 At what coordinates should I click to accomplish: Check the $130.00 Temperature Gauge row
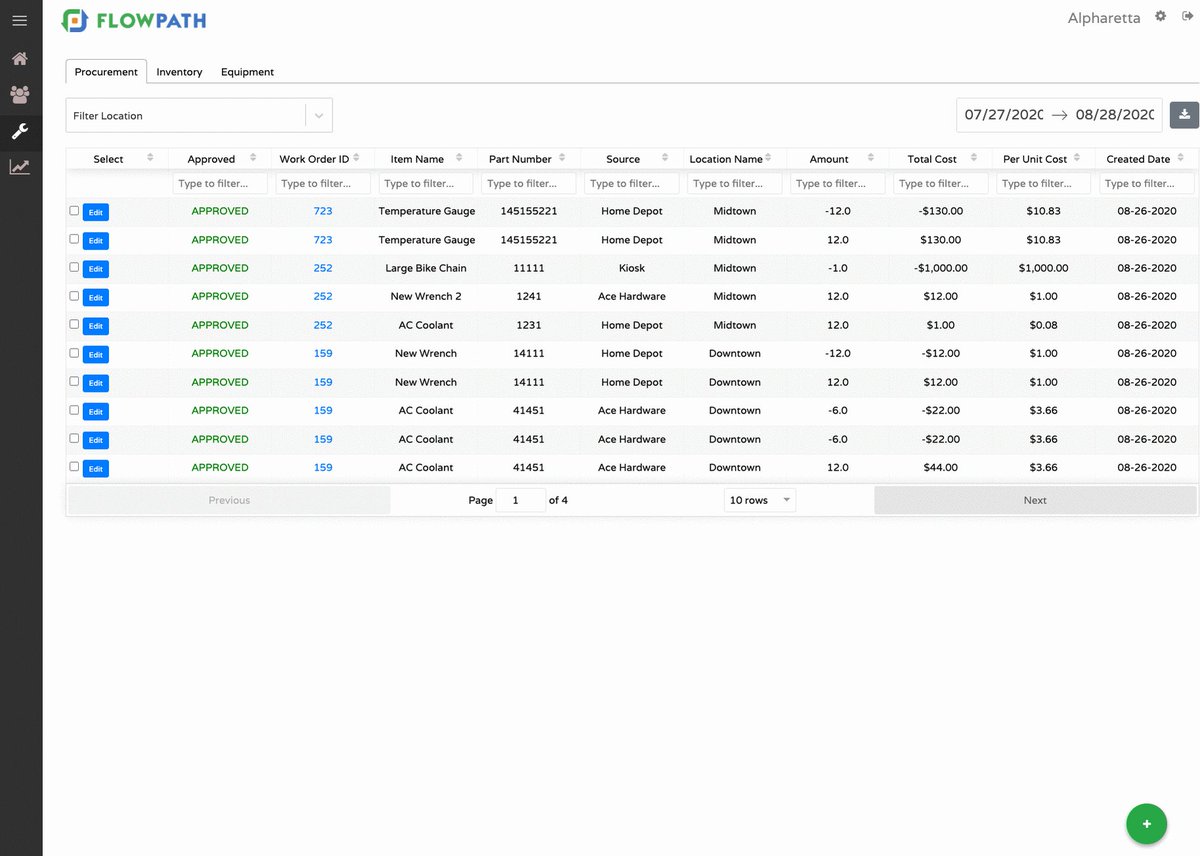tap(74, 239)
